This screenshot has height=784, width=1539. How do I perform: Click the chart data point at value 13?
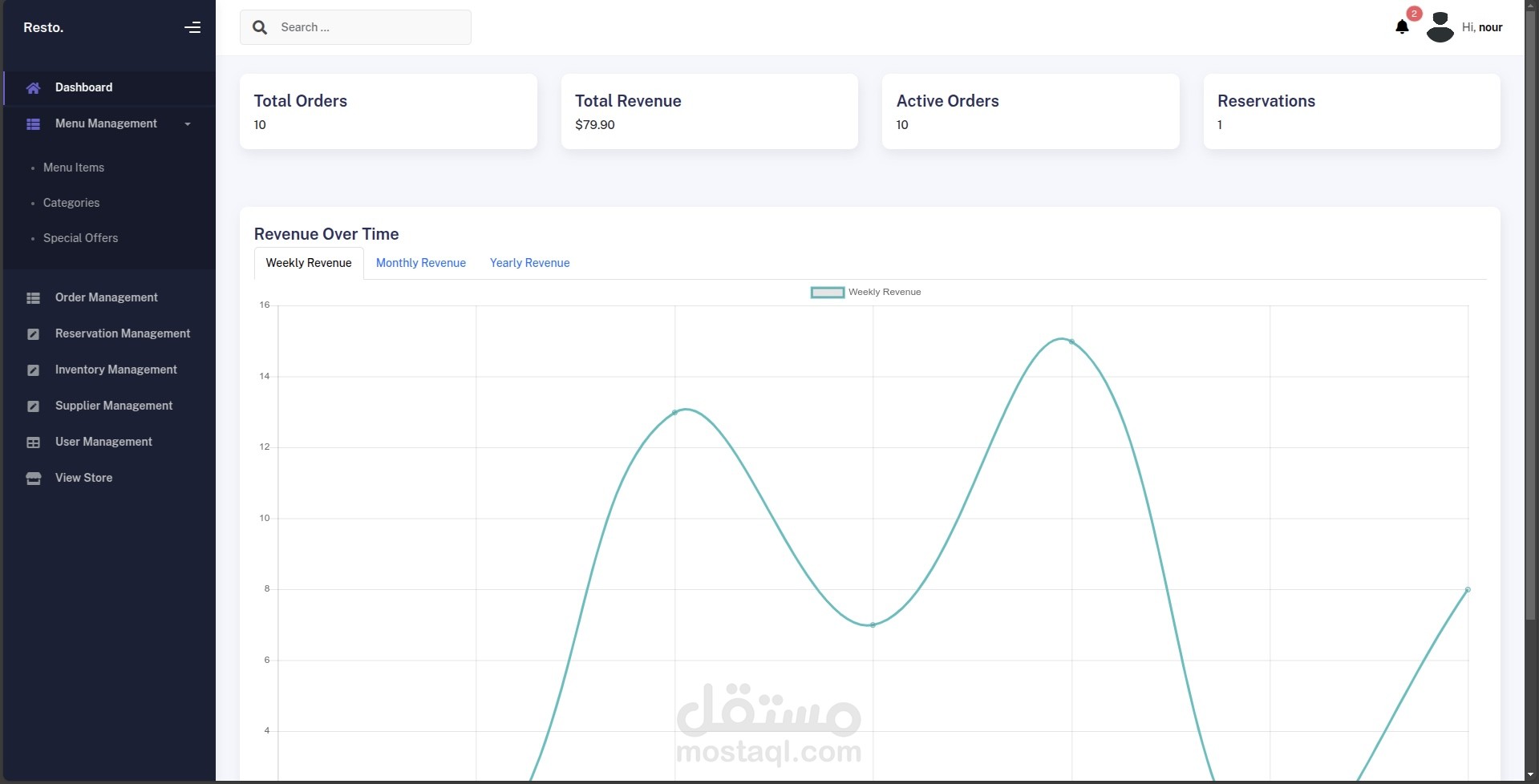click(x=675, y=413)
